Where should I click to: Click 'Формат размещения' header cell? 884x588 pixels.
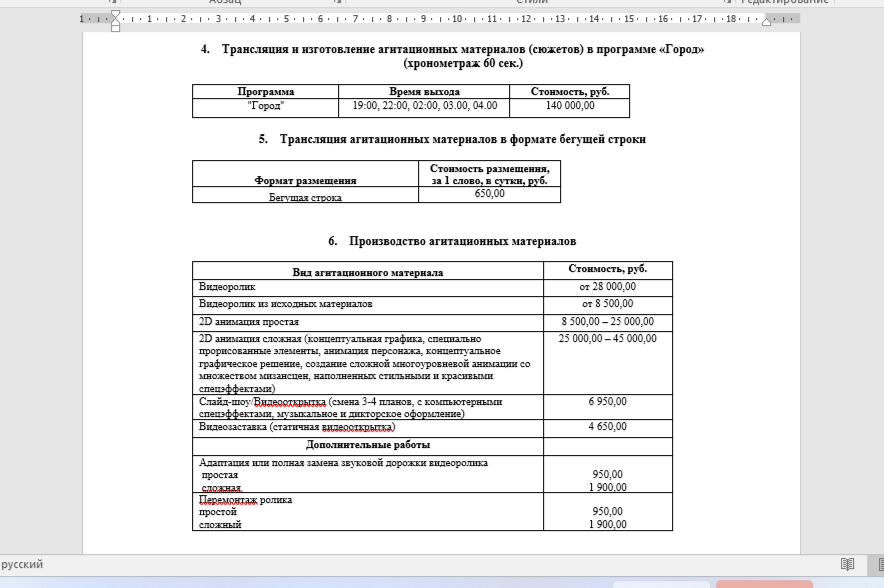[x=305, y=174]
